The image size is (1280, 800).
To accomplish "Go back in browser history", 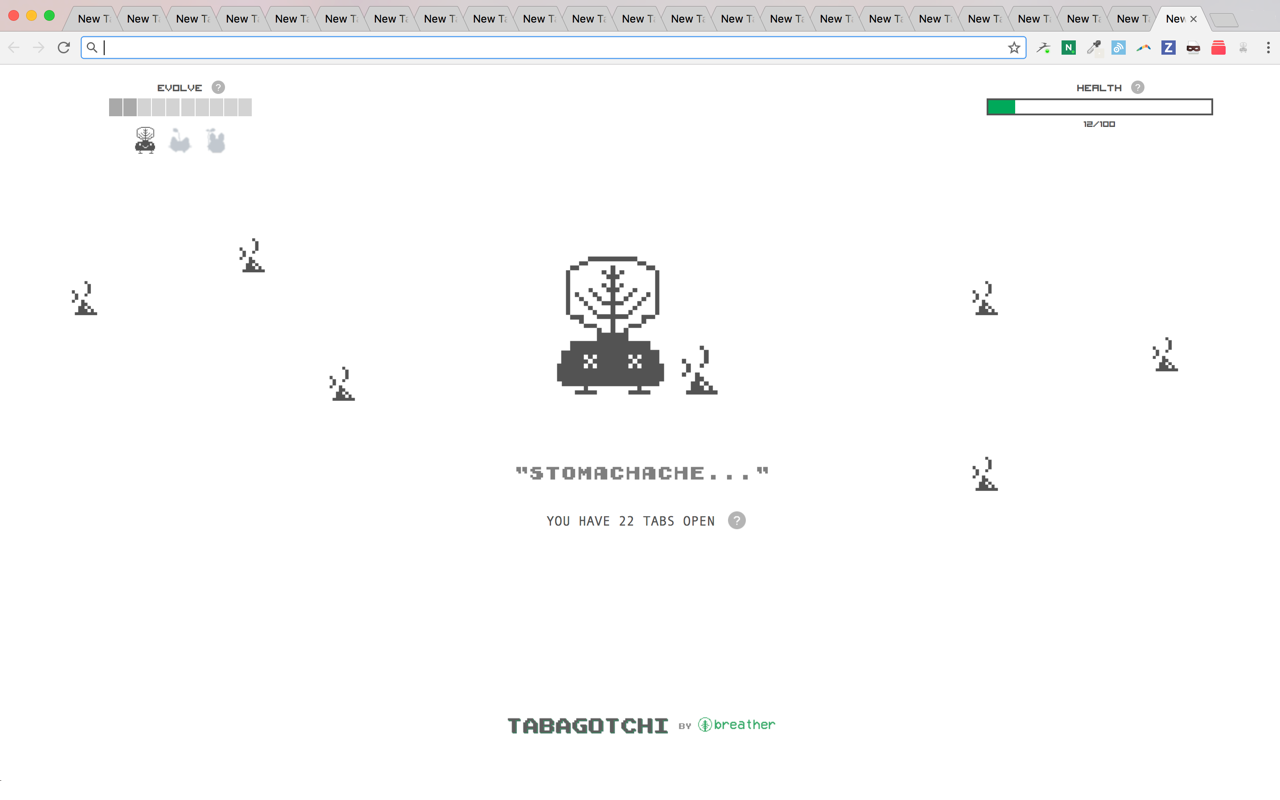I will [x=14, y=47].
